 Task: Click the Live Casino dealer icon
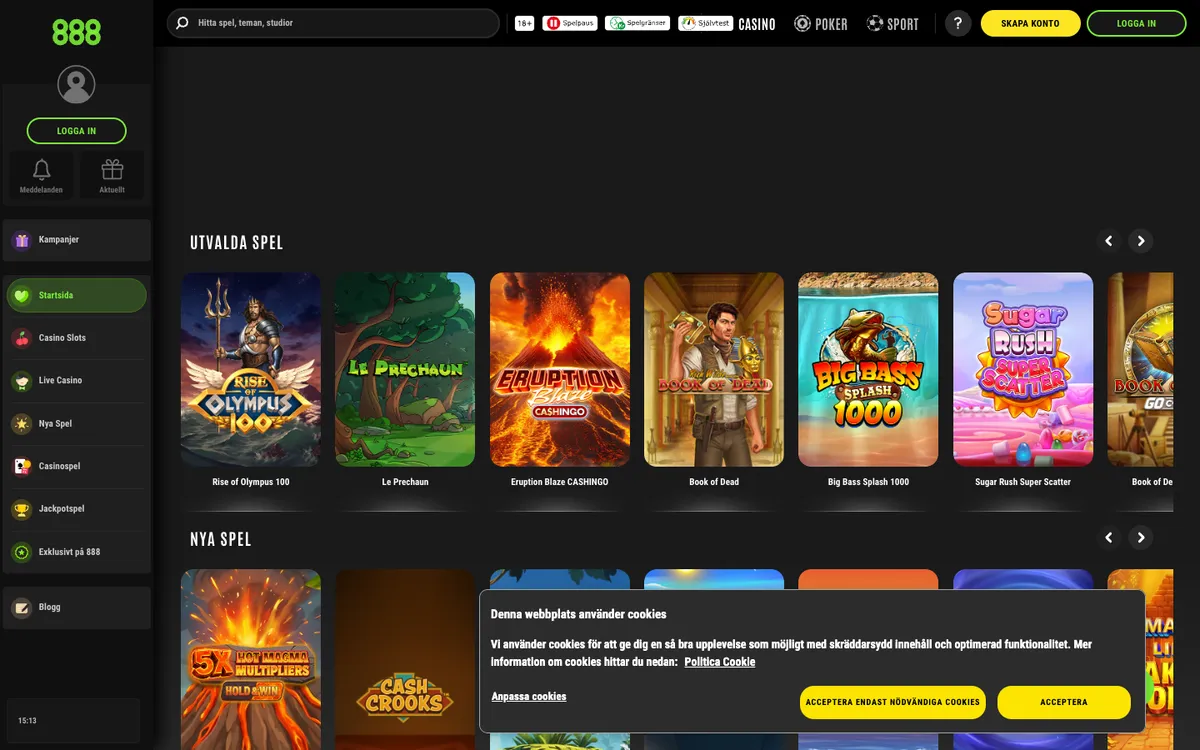point(21,381)
